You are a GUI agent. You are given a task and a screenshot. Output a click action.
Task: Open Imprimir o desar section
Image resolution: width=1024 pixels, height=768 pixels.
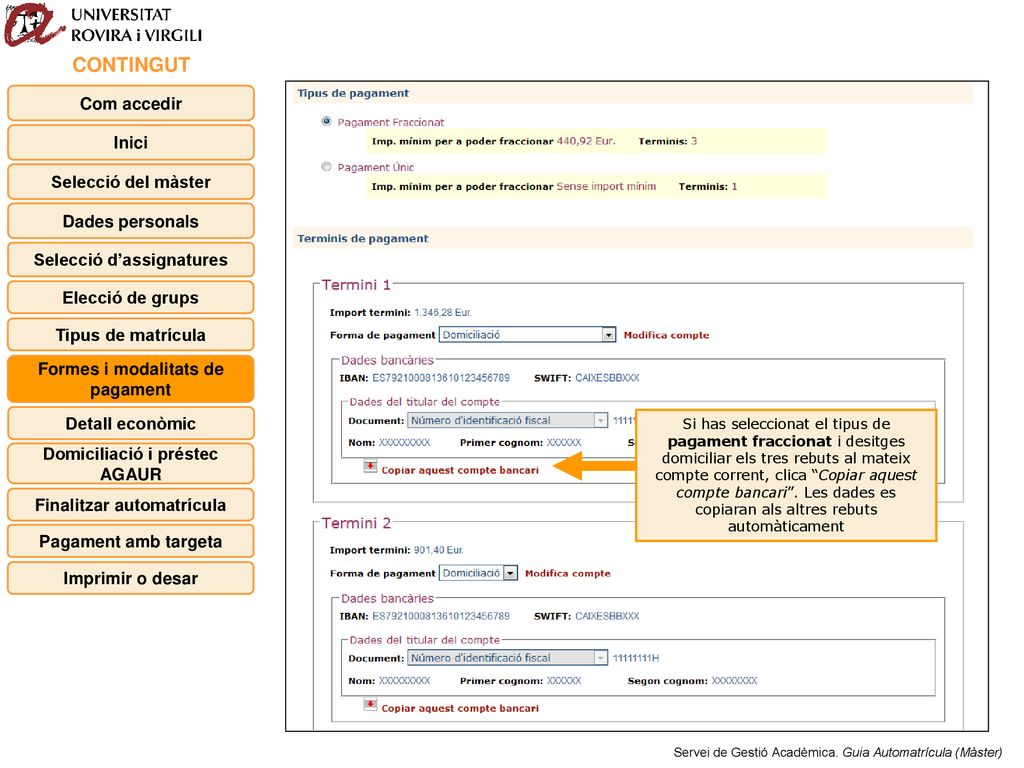(131, 579)
